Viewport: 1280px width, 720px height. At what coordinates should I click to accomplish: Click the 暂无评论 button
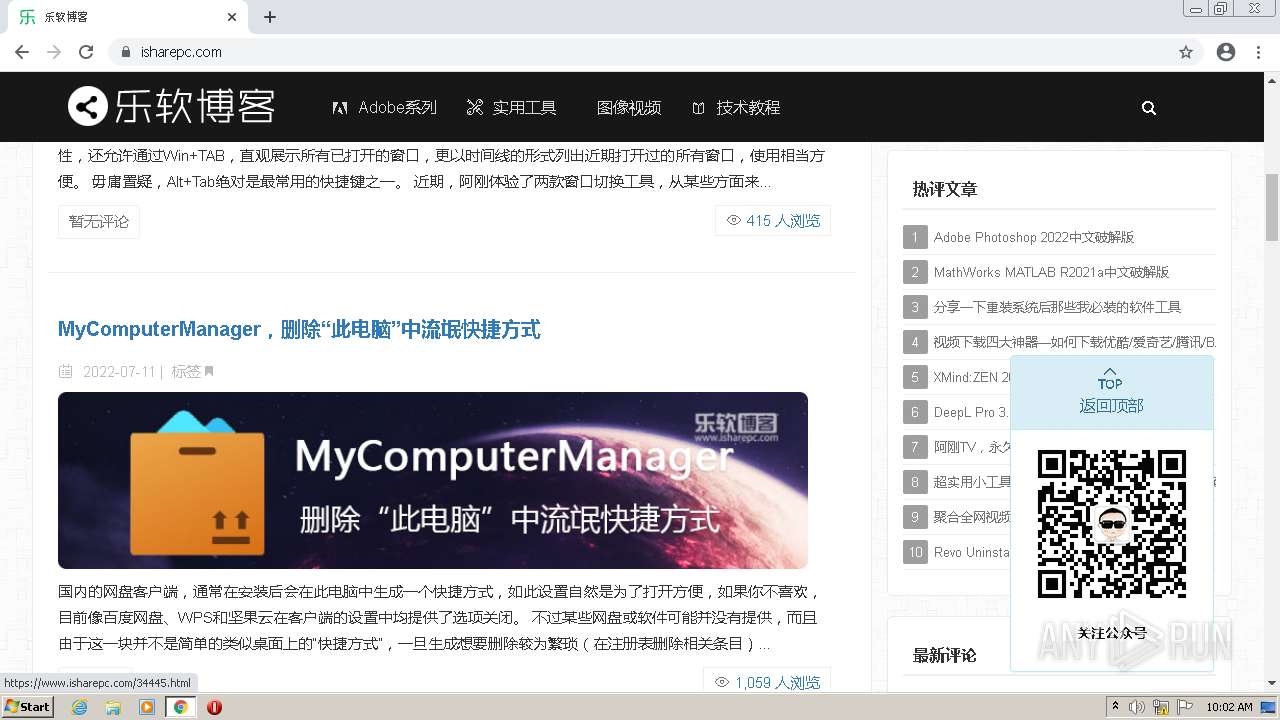click(99, 221)
